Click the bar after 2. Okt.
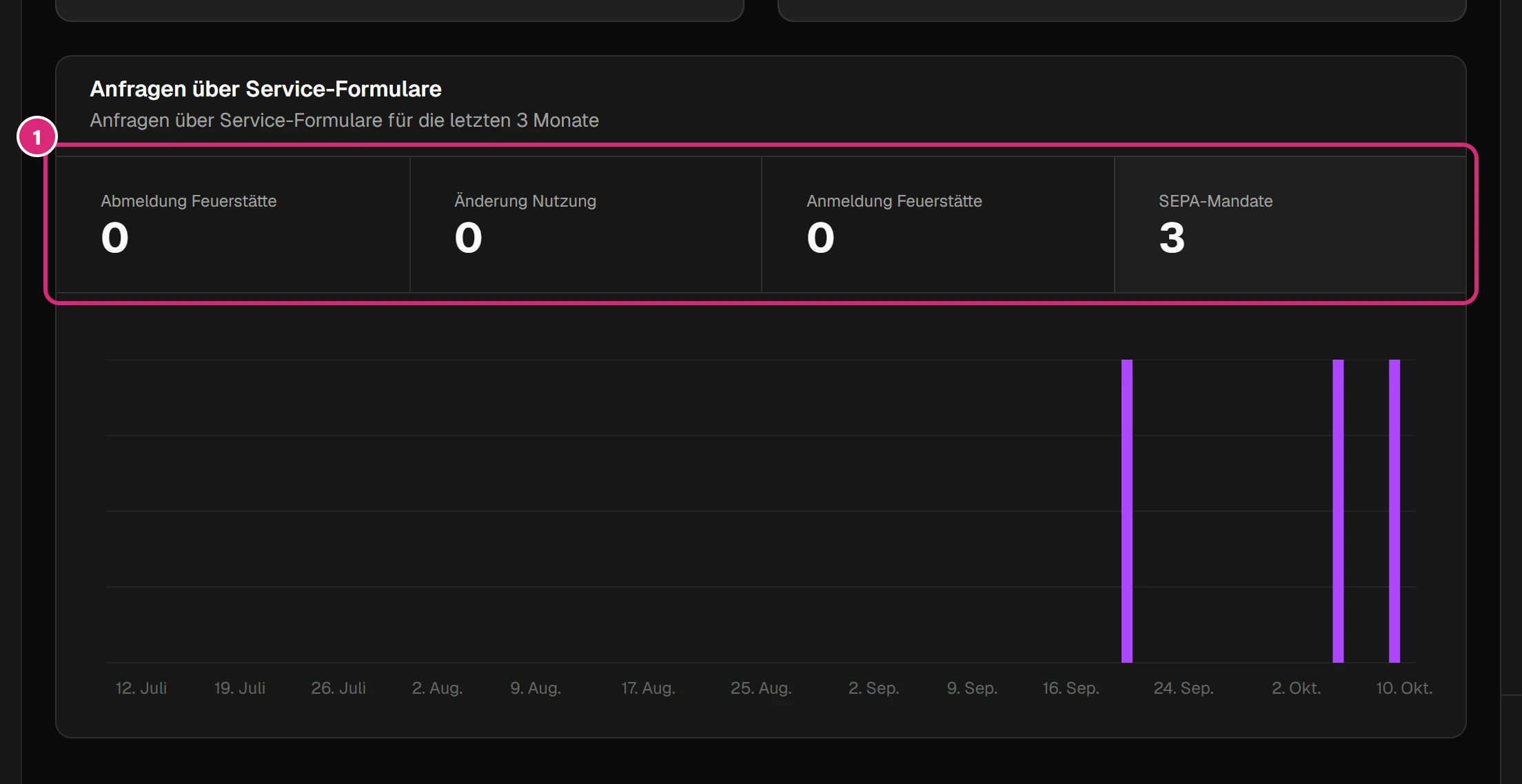 point(1338,511)
